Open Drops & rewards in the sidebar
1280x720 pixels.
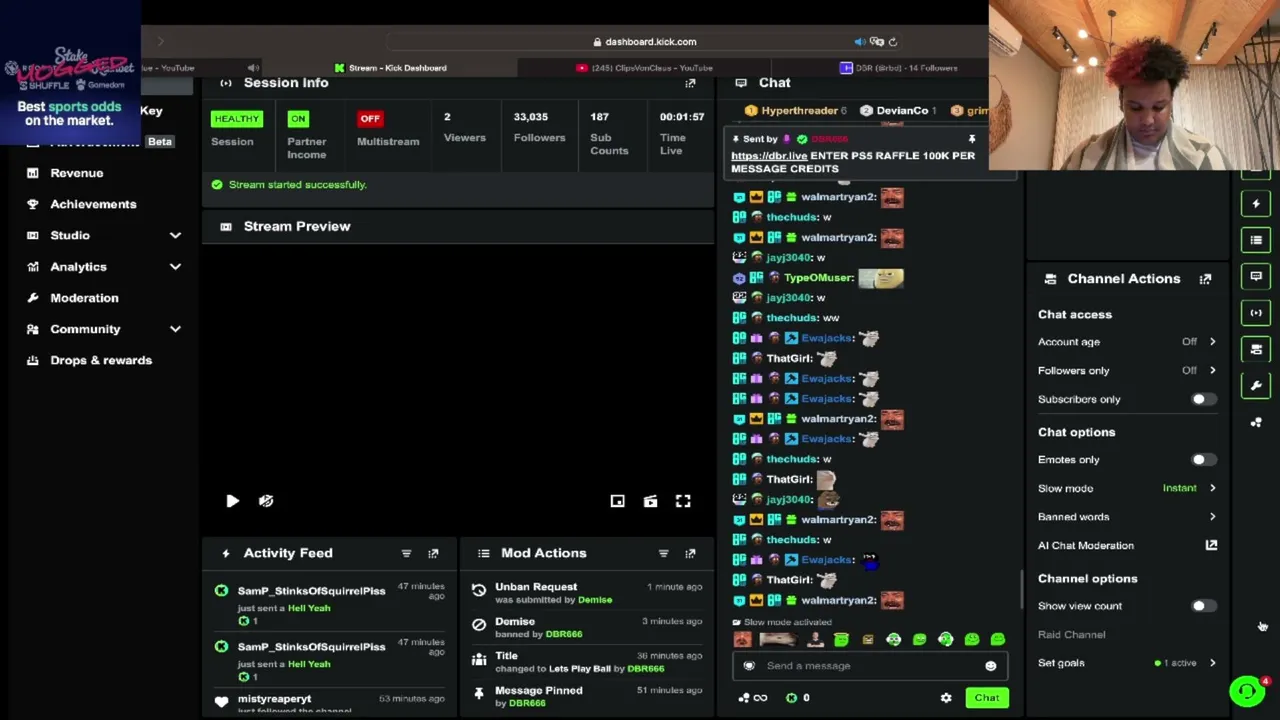pos(101,360)
